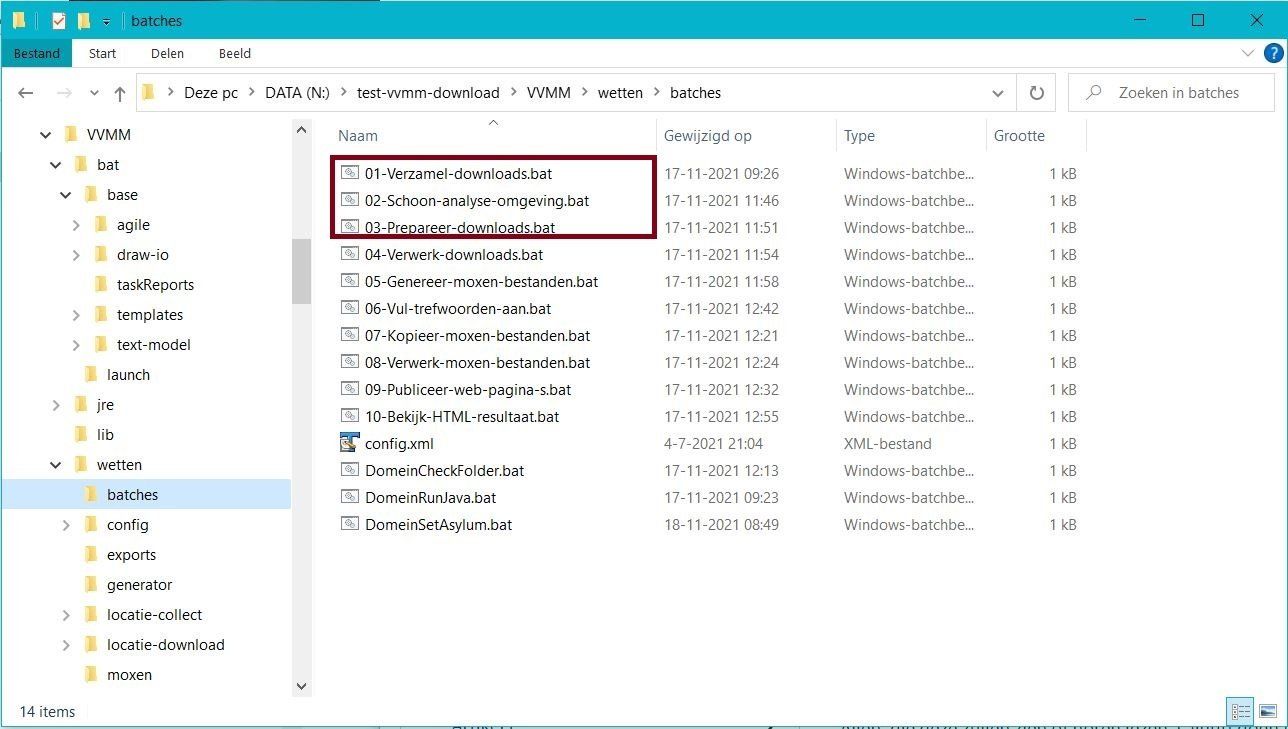Expand the jre folder node
The width and height of the screenshot is (1288, 729).
tap(56, 404)
